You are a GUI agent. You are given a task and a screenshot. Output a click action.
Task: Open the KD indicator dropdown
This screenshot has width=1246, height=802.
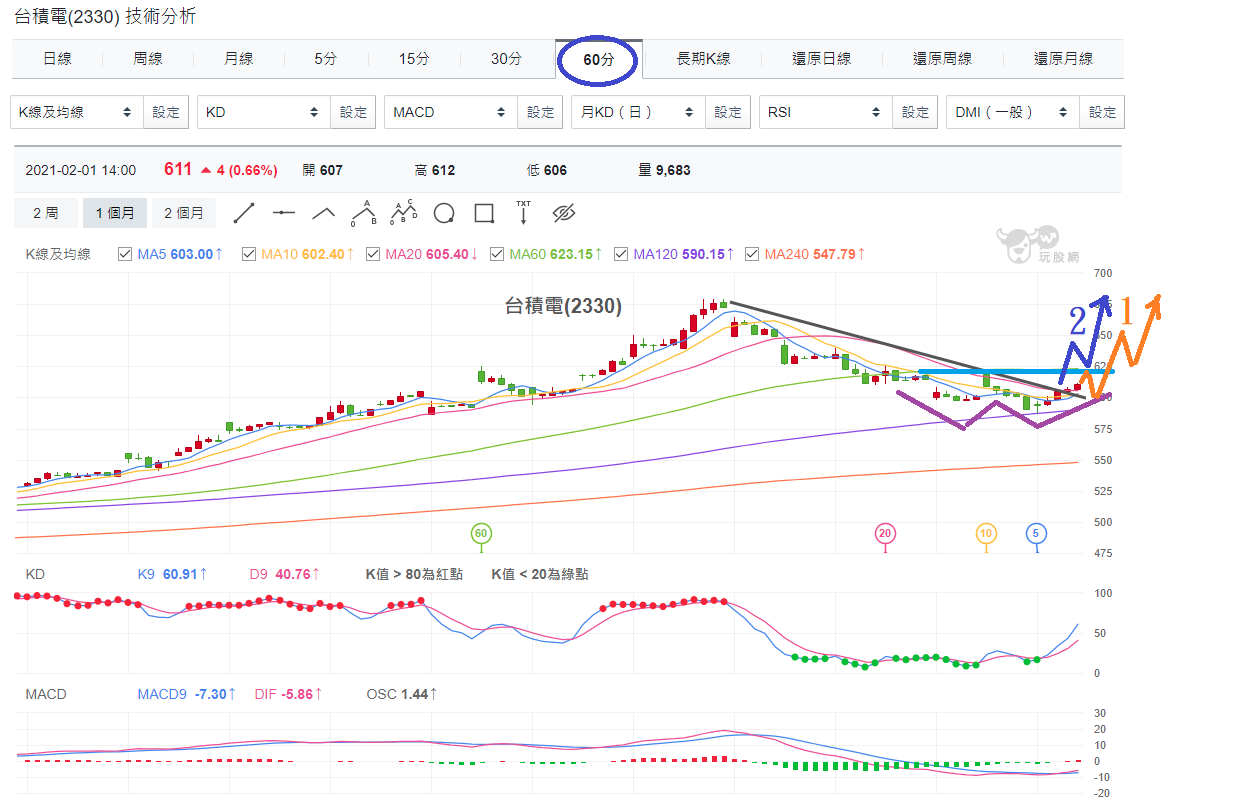pyautogui.click(x=264, y=112)
